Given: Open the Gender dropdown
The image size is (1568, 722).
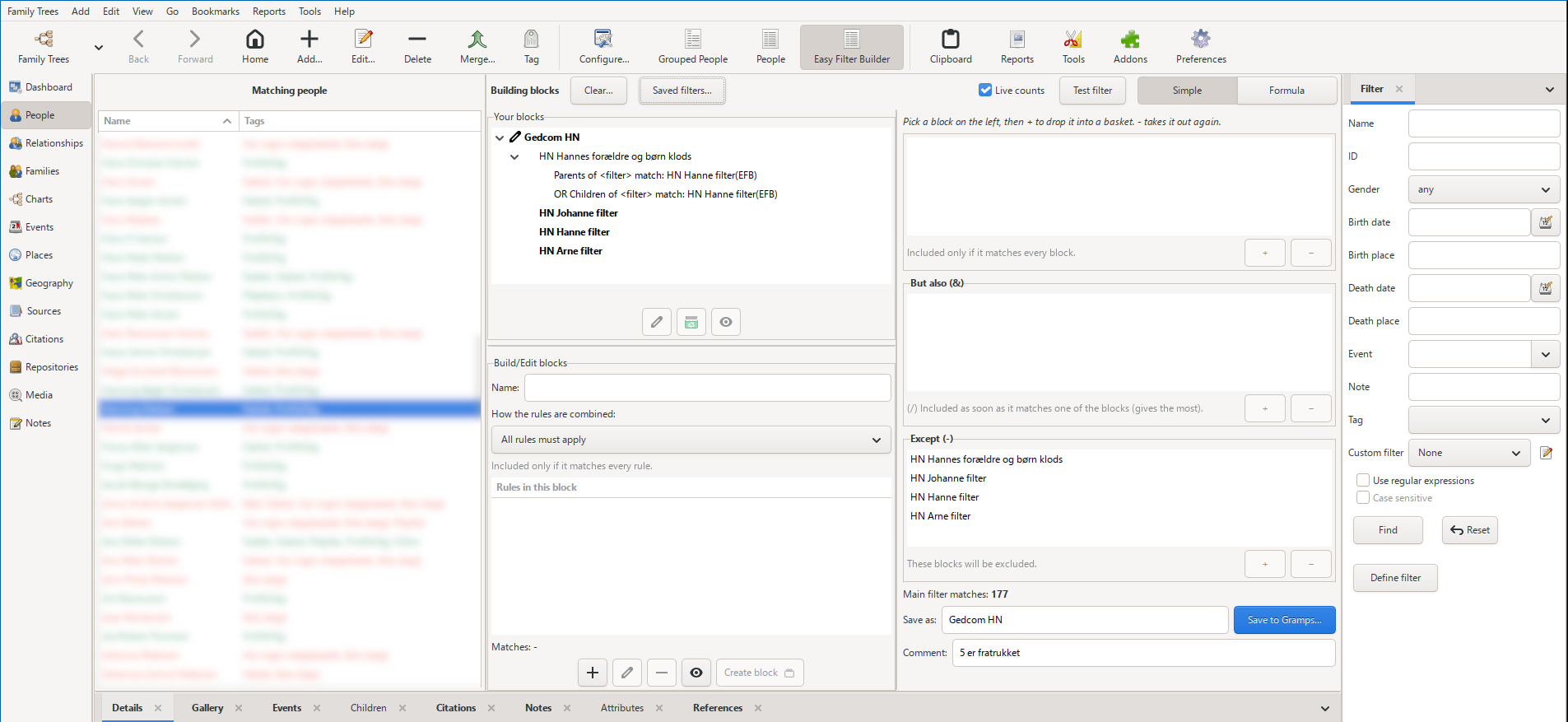Looking at the screenshot, I should tap(1483, 189).
